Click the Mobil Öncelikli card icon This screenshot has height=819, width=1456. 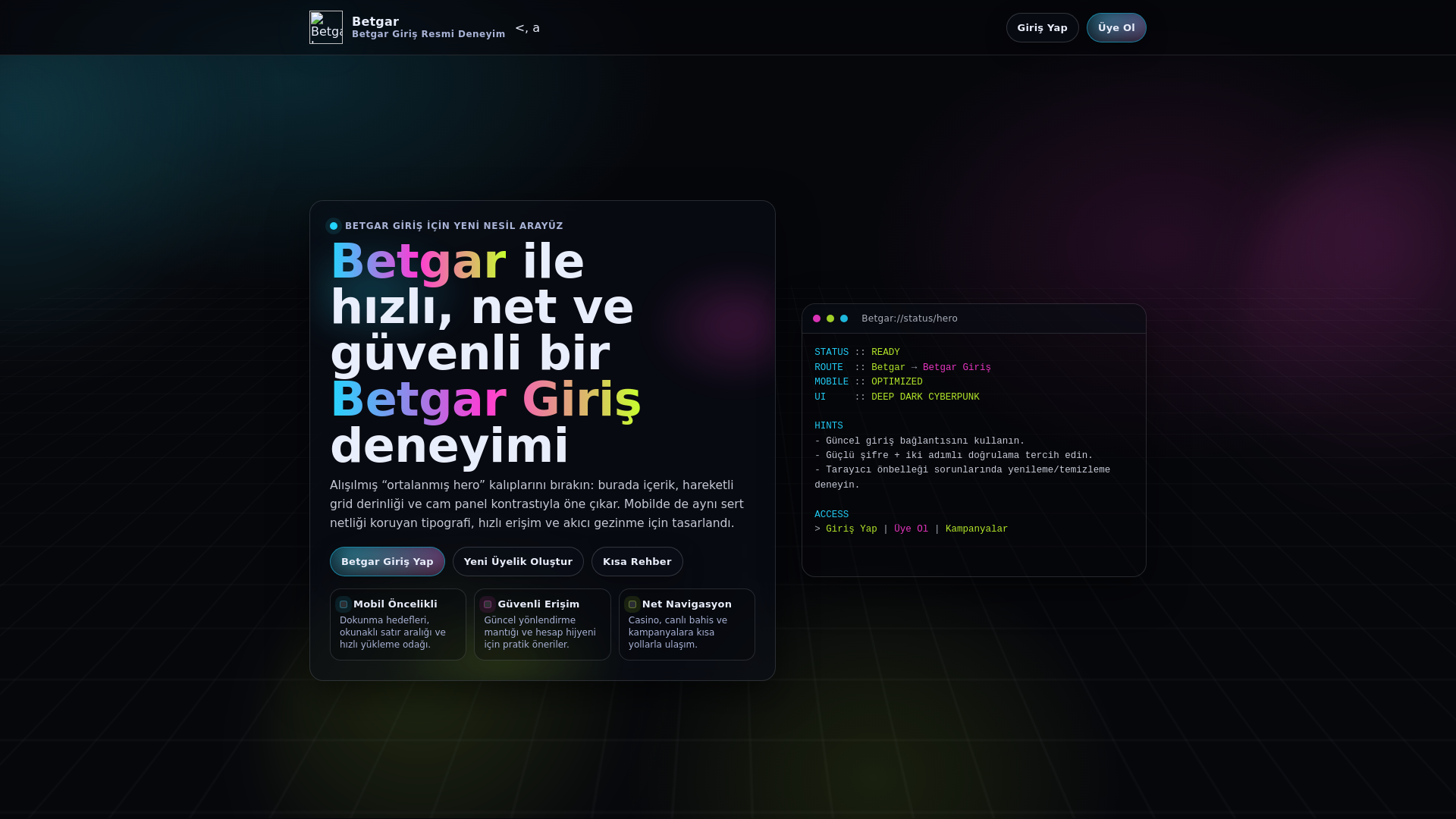click(x=344, y=604)
